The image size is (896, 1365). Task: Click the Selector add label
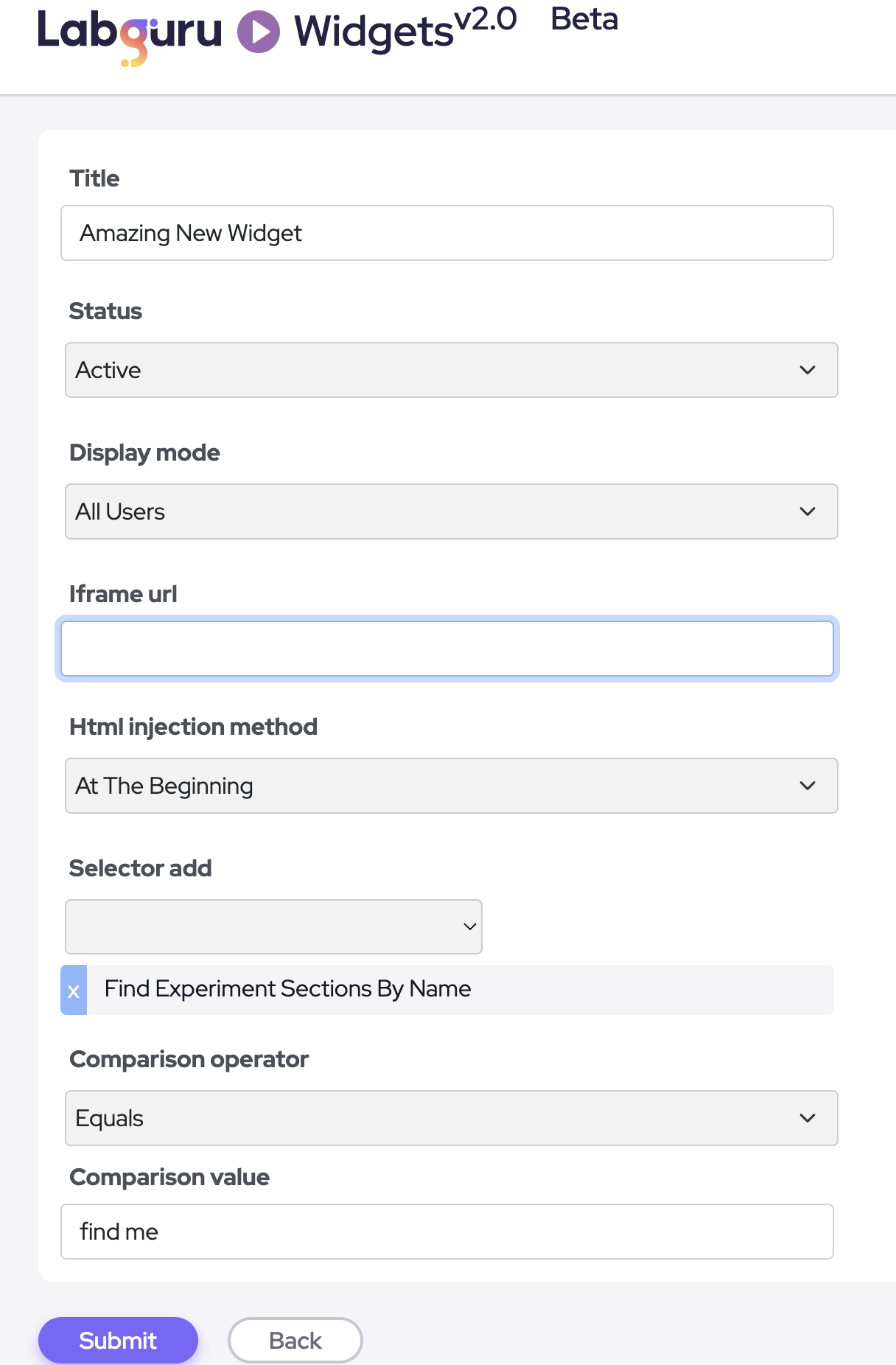coord(140,868)
